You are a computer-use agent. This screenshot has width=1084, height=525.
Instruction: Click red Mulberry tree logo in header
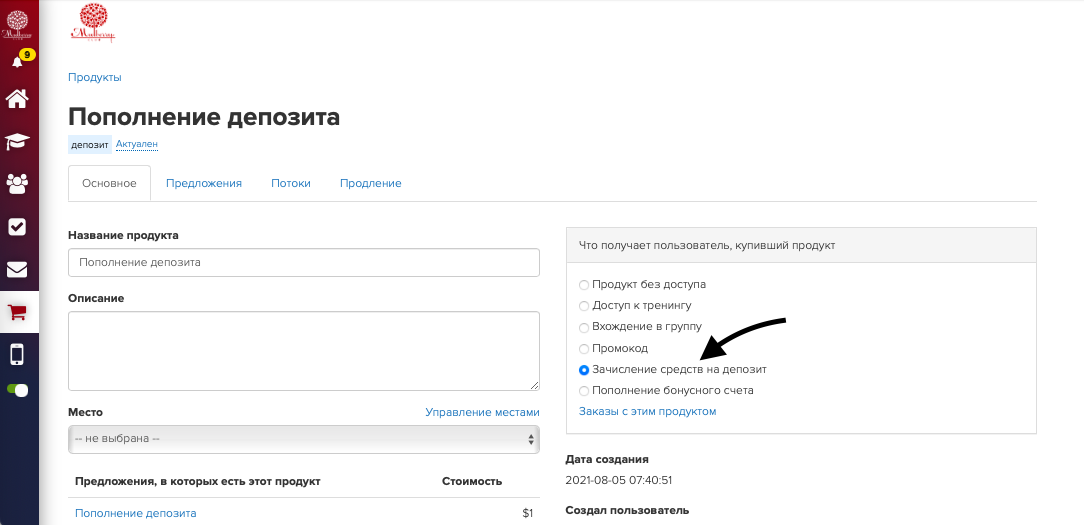point(93,24)
